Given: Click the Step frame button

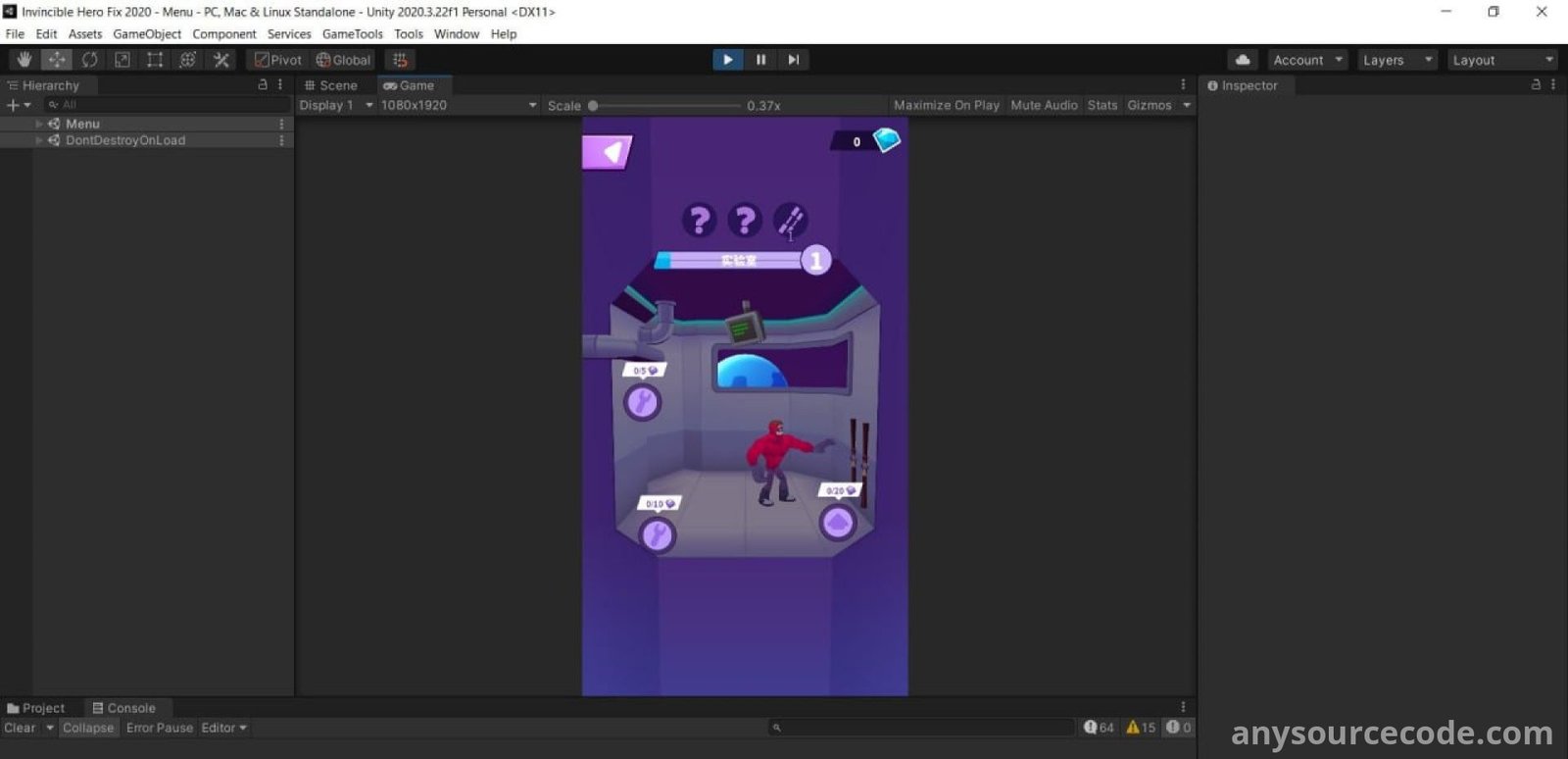Looking at the screenshot, I should tap(793, 60).
